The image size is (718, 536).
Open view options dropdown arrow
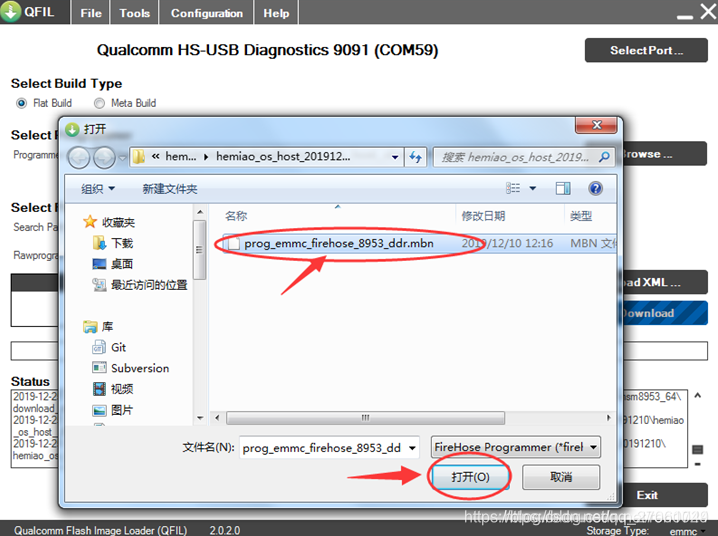tap(533, 188)
